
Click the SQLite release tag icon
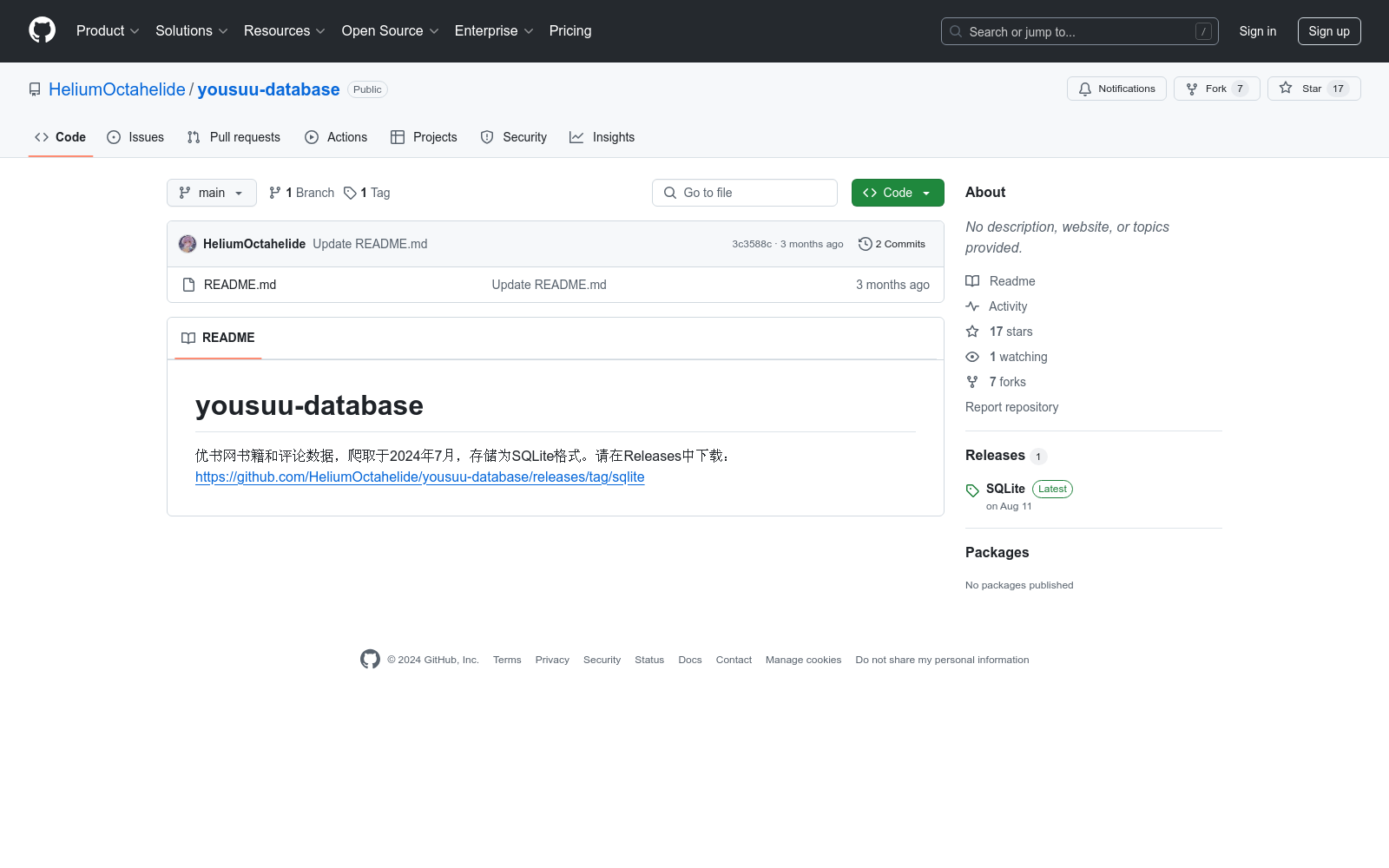pos(972,490)
